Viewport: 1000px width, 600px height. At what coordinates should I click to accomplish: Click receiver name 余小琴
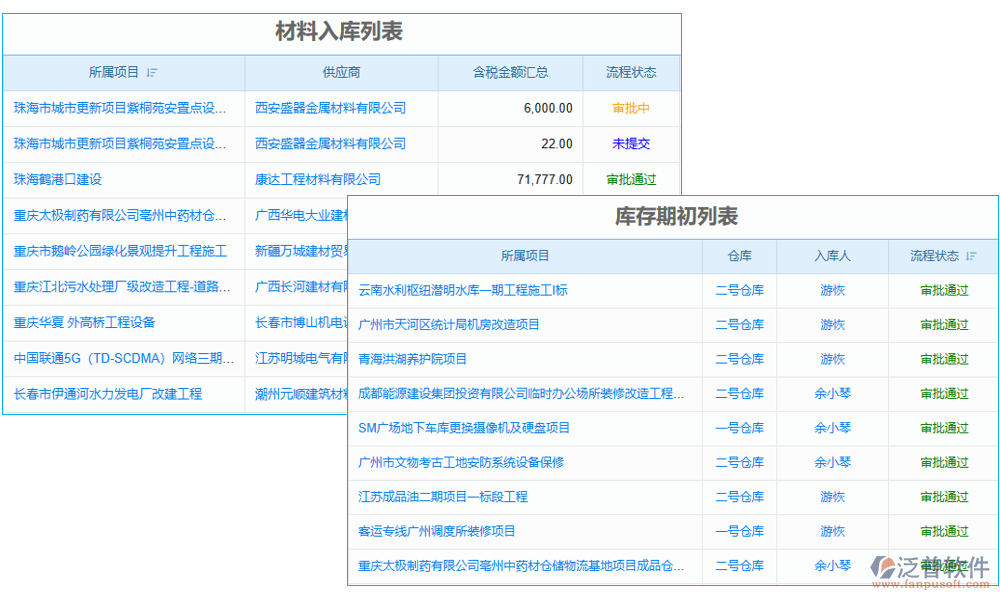pos(833,393)
